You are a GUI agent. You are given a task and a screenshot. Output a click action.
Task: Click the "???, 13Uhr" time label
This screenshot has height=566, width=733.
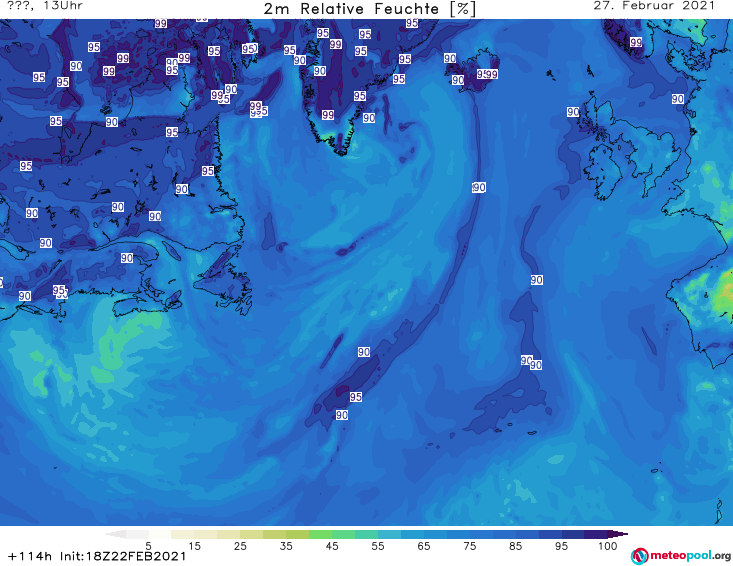point(45,6)
